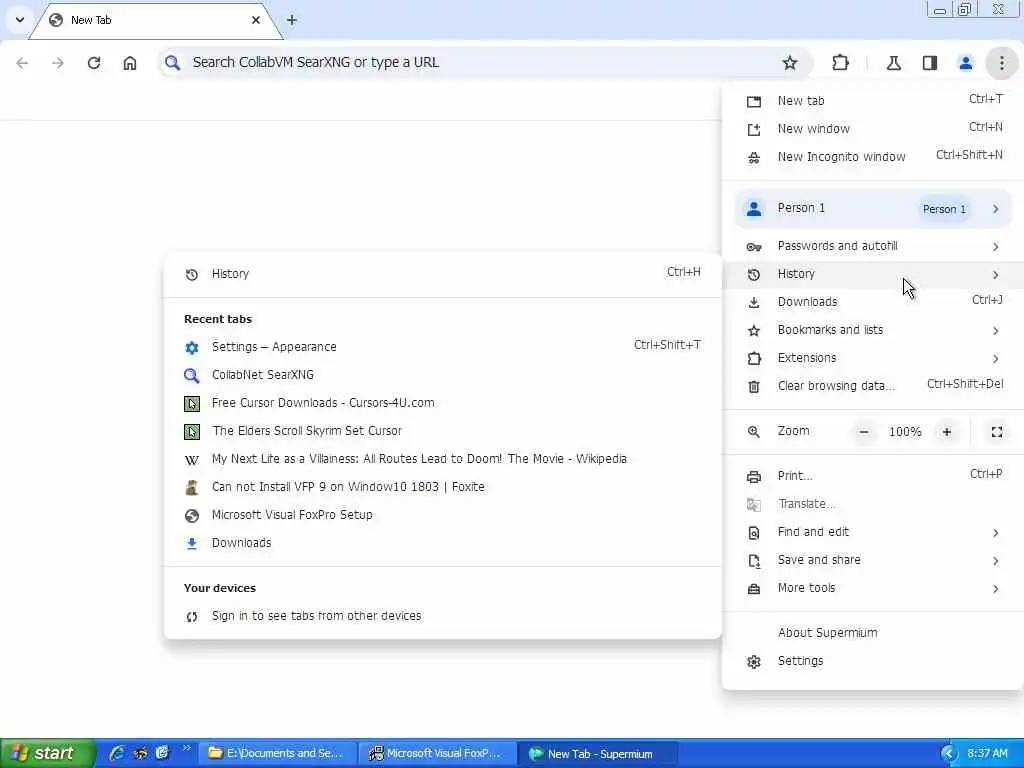Open Clear browsing data dialog
1024x768 pixels.
pos(873,386)
